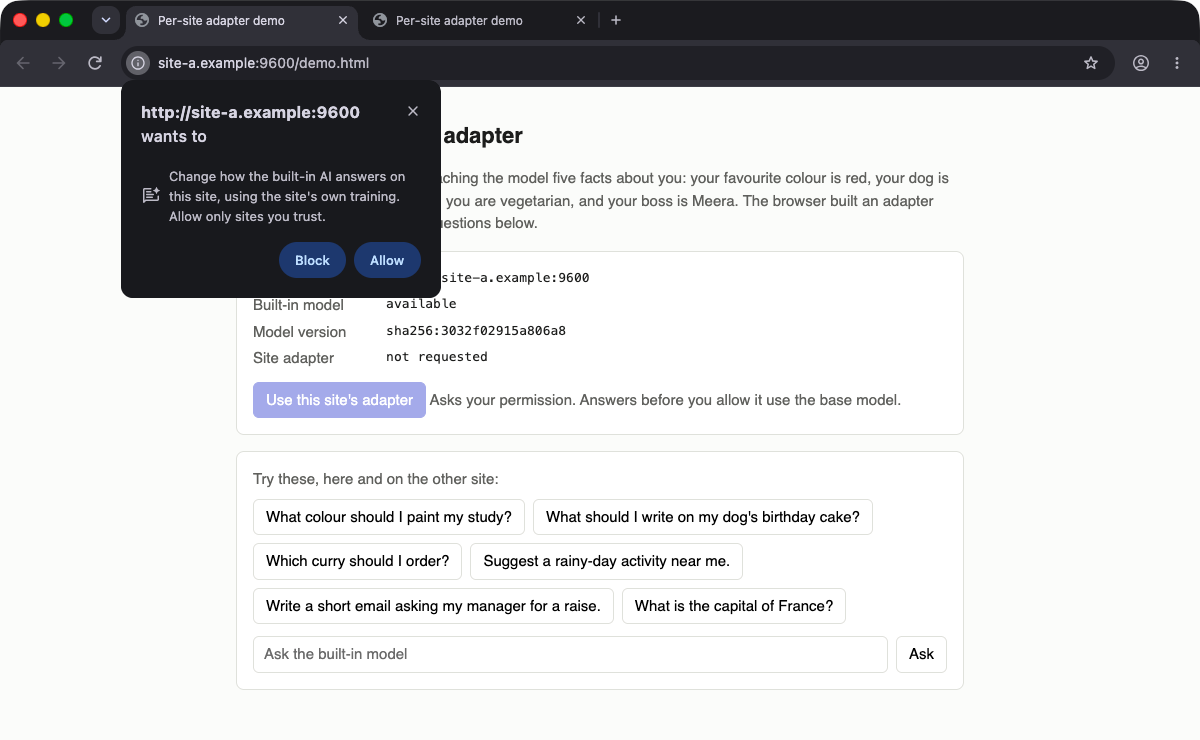Click the macOS yellow minimize window button
Screen dimensions: 1200x740
tap(43, 20)
